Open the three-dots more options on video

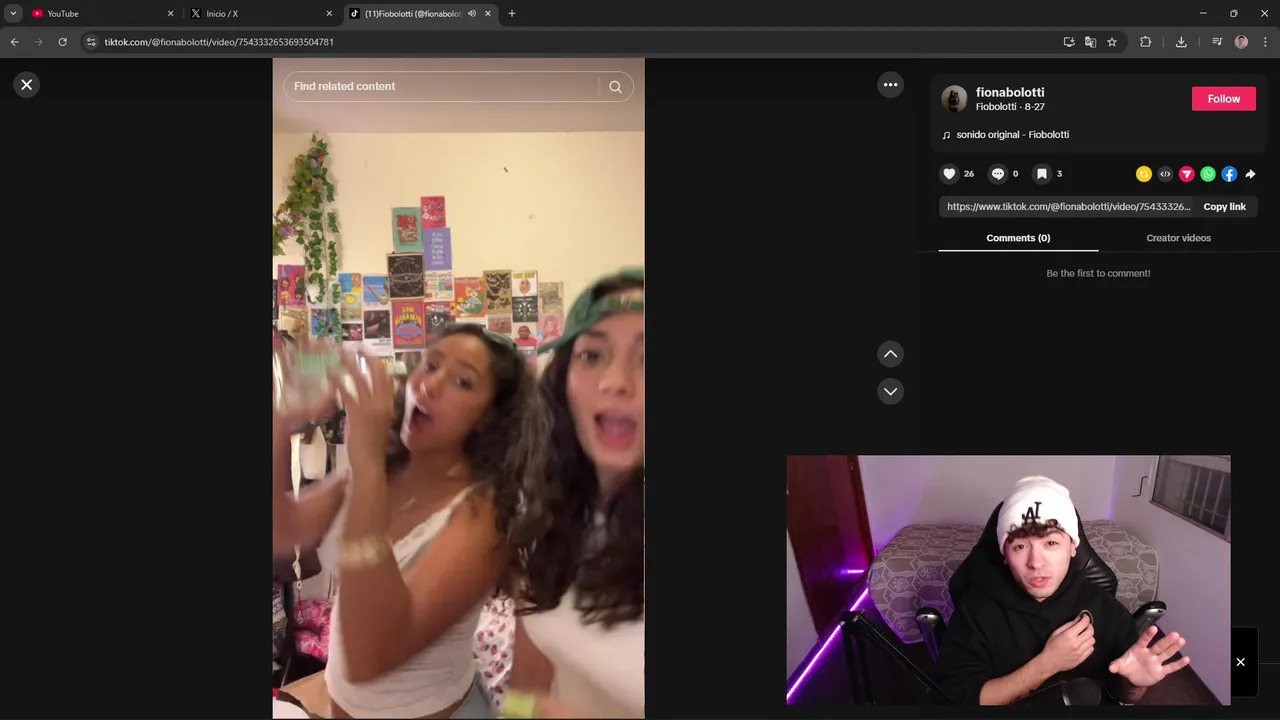[890, 85]
